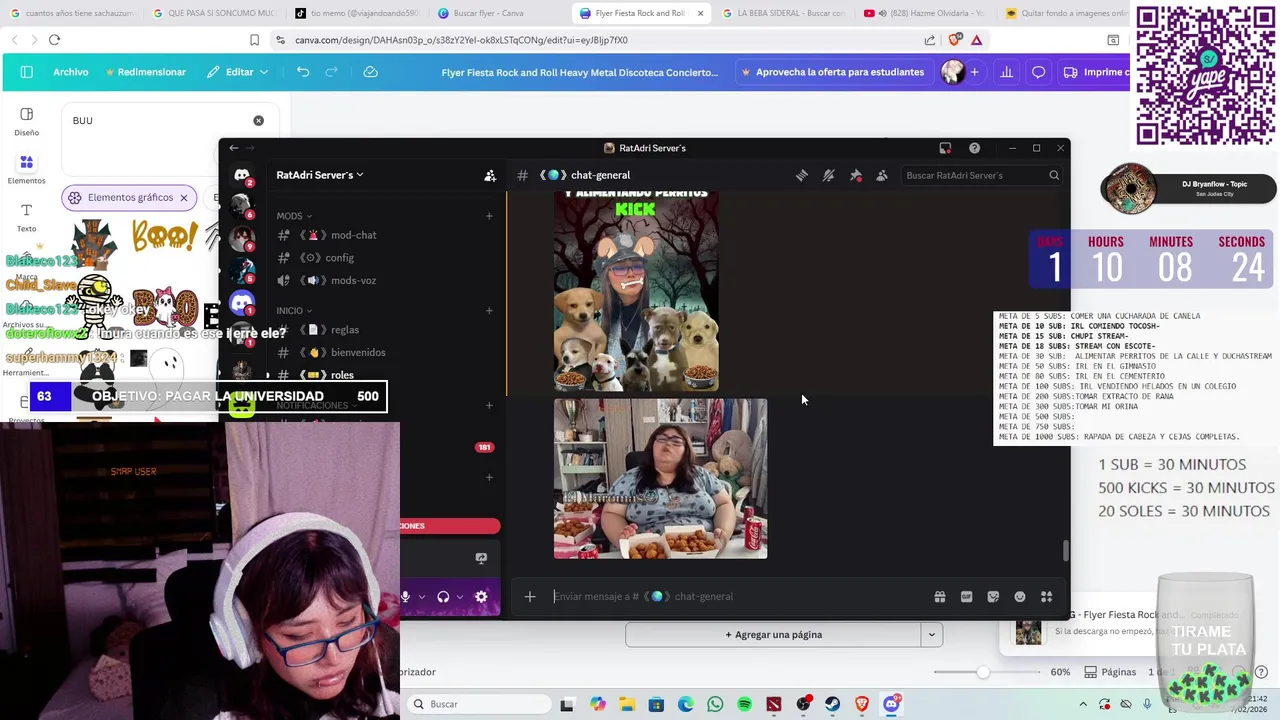Add a channel to the MODS category
This screenshot has height=720, width=1280.
(489, 216)
